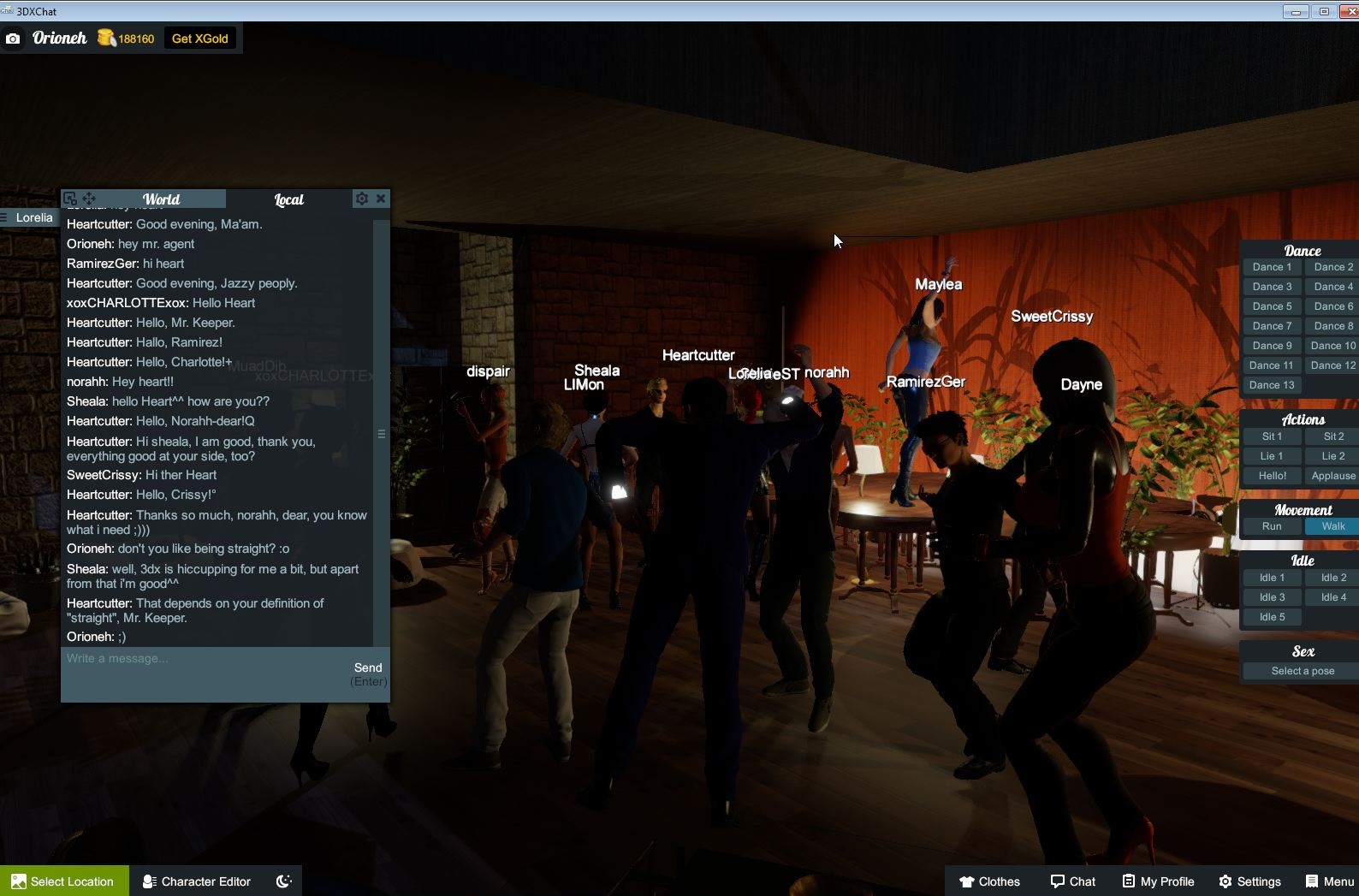Viewport: 1359px width, 896px height.
Task: Switch to the Local chat tab
Action: coord(288,199)
